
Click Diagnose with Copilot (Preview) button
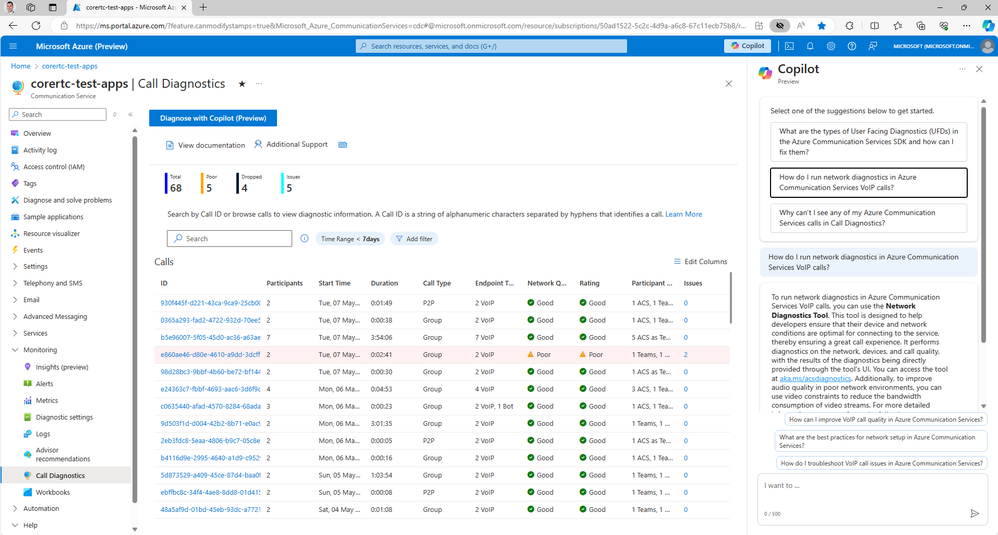tap(213, 118)
